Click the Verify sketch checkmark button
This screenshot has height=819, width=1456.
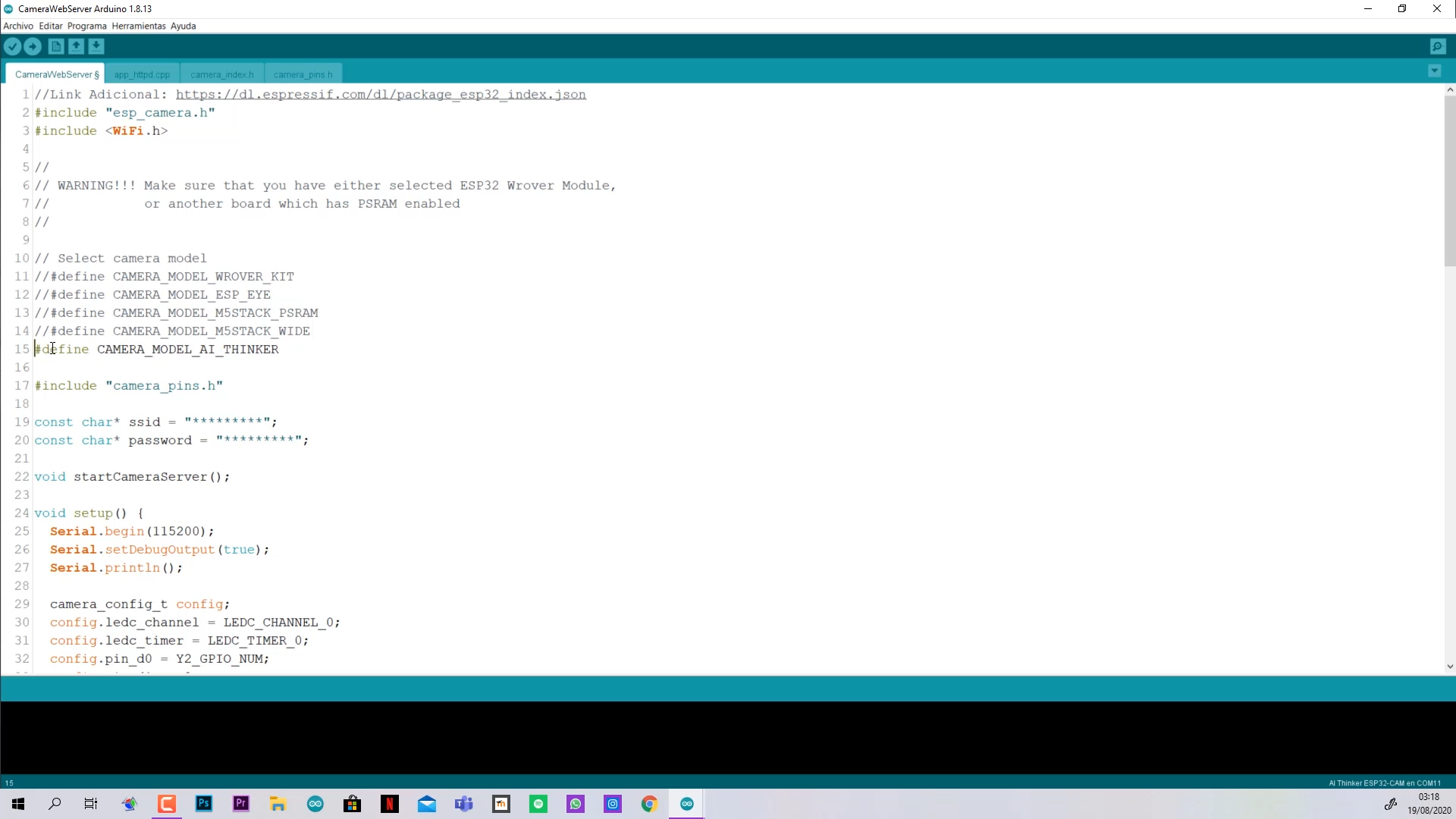[13, 47]
